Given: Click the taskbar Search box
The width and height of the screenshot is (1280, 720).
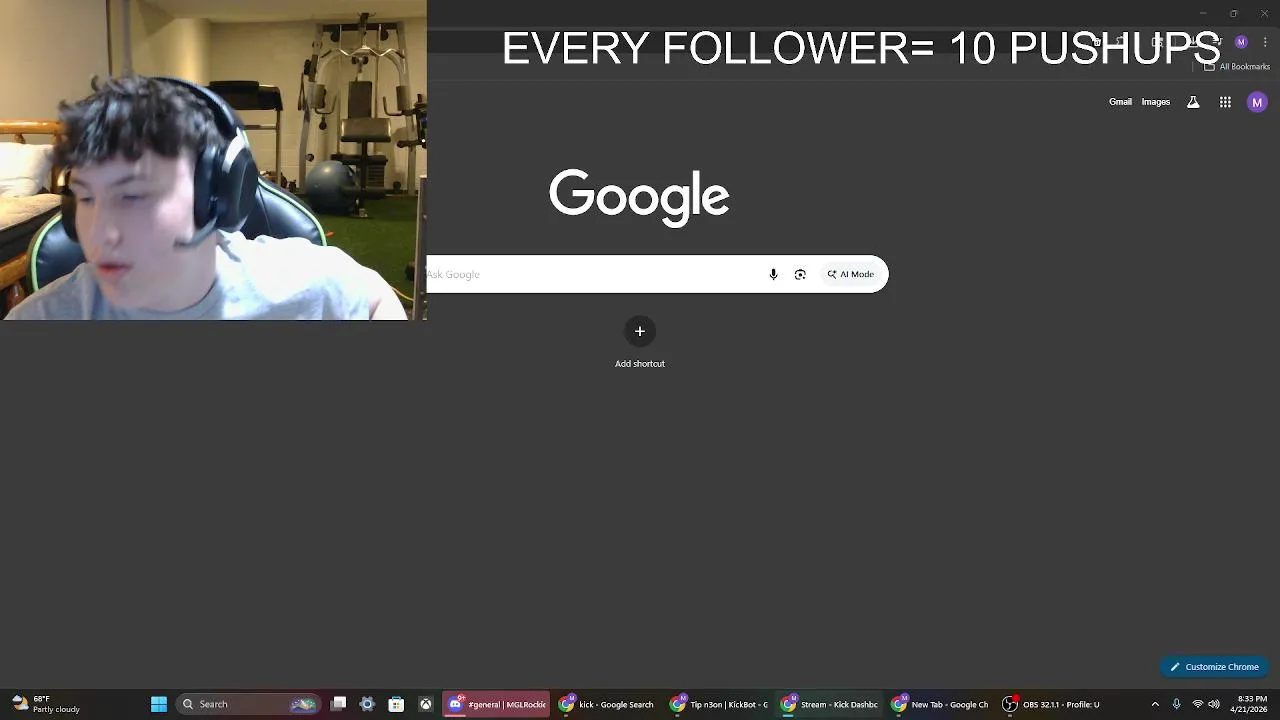Looking at the screenshot, I should coord(247,704).
